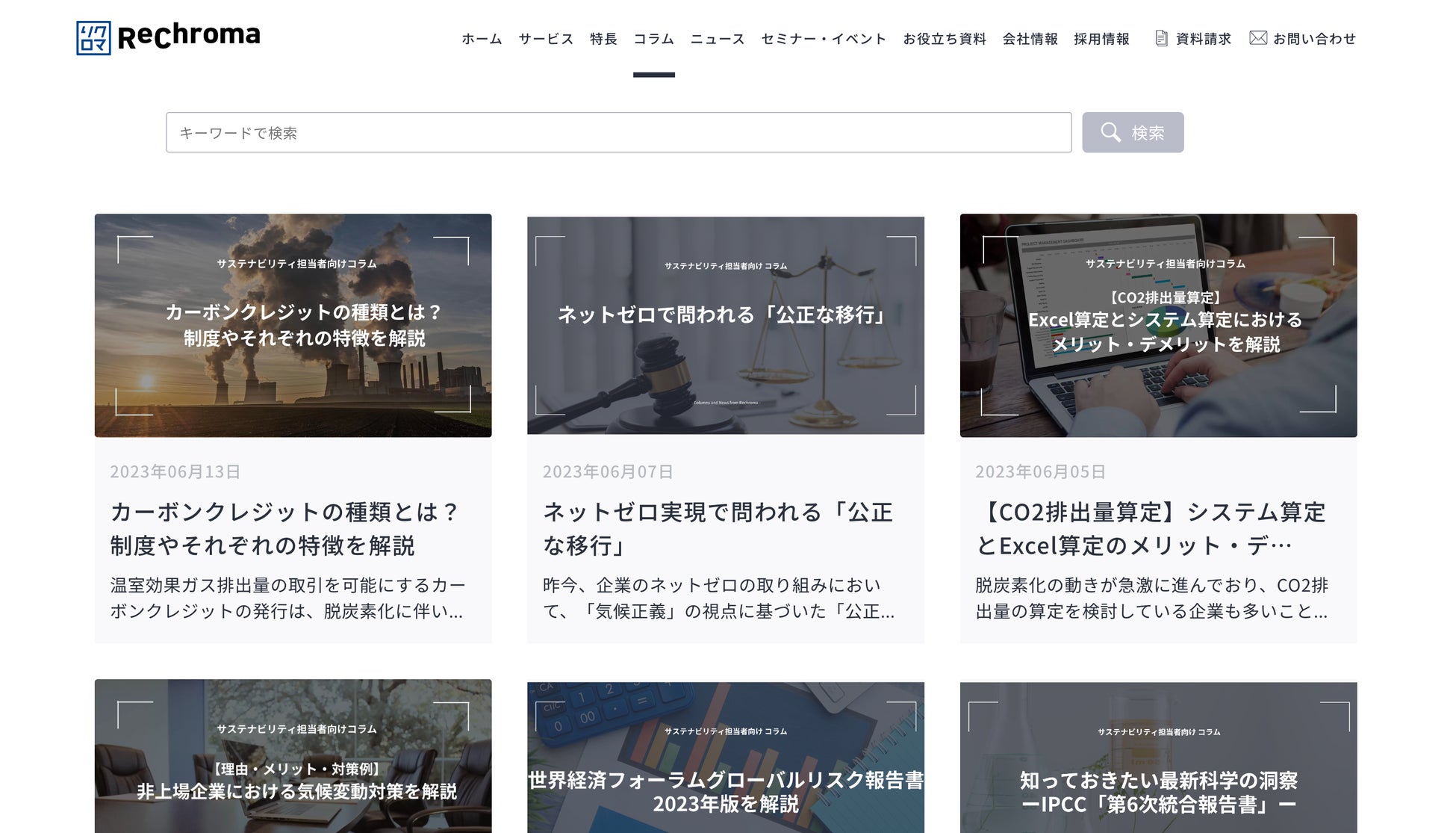
Task: Open the ホーム menu item
Action: tap(482, 39)
